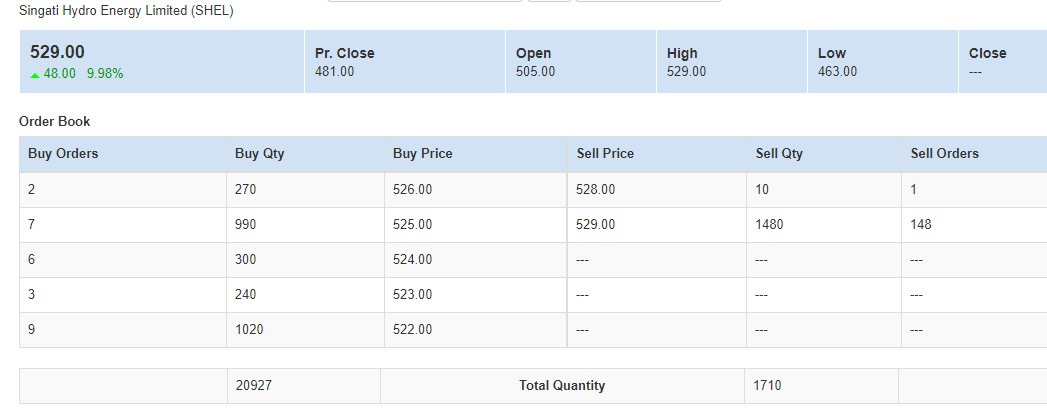Click the 9.98% percent change value

(x=105, y=73)
